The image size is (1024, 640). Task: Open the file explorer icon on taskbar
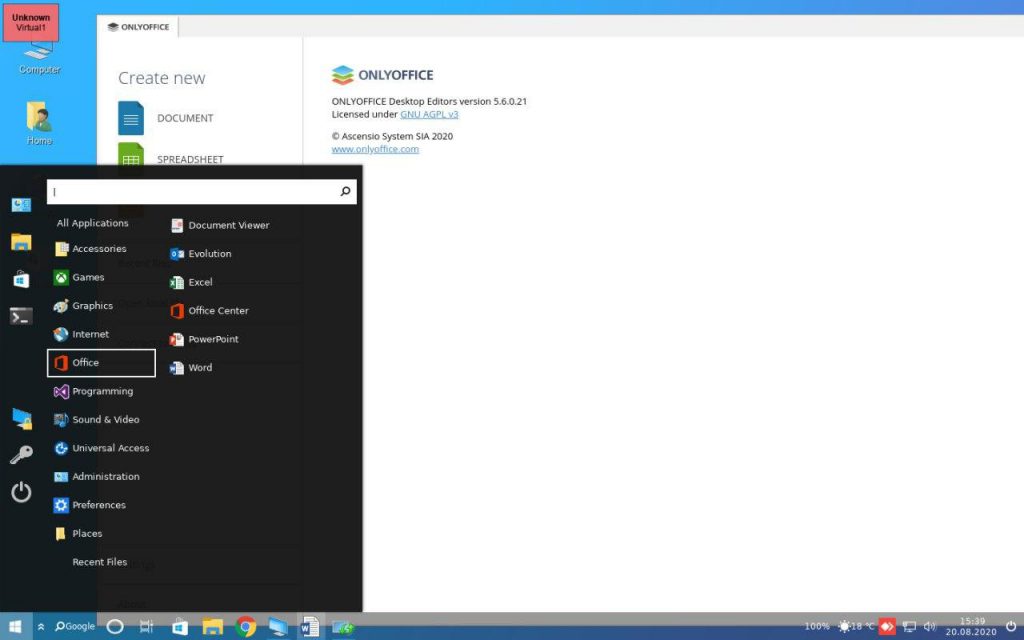tap(212, 627)
